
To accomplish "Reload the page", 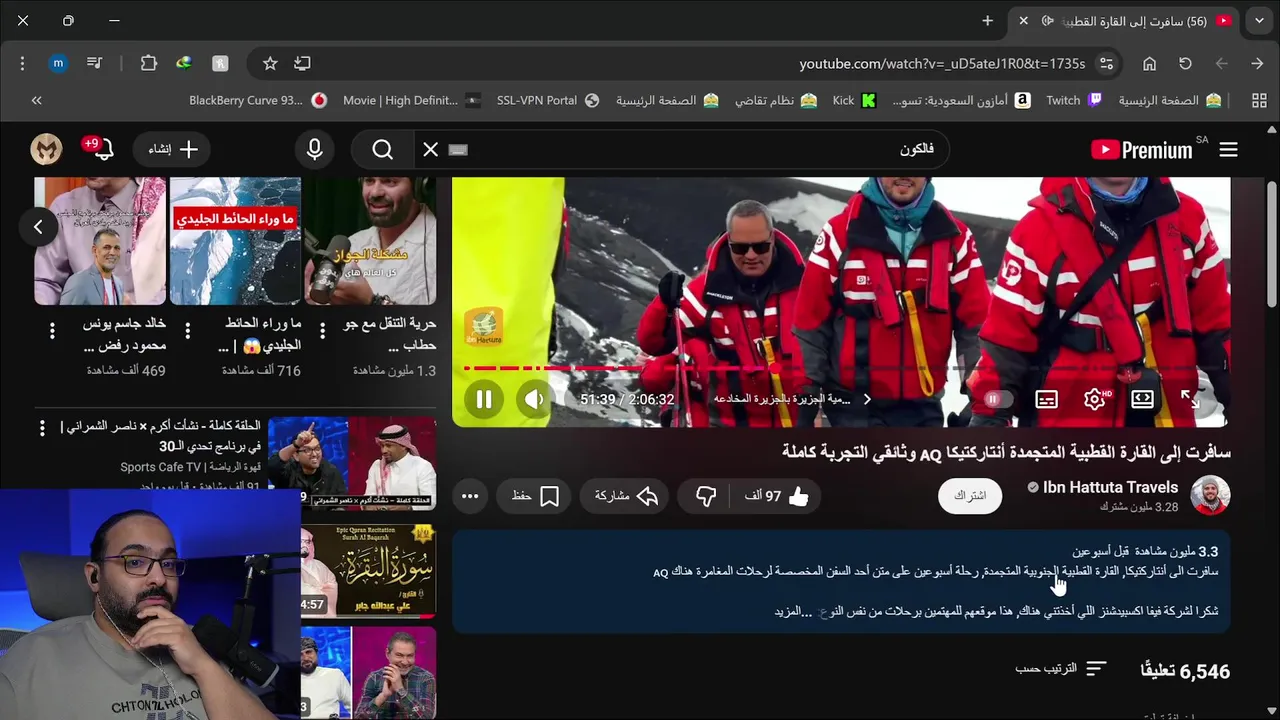I will [x=1185, y=63].
